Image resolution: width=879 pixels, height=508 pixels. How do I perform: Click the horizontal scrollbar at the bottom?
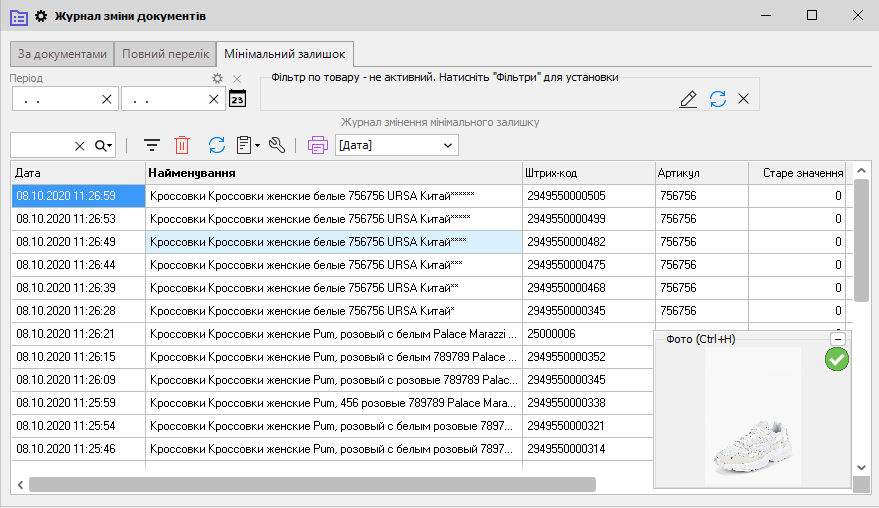[x=312, y=484]
